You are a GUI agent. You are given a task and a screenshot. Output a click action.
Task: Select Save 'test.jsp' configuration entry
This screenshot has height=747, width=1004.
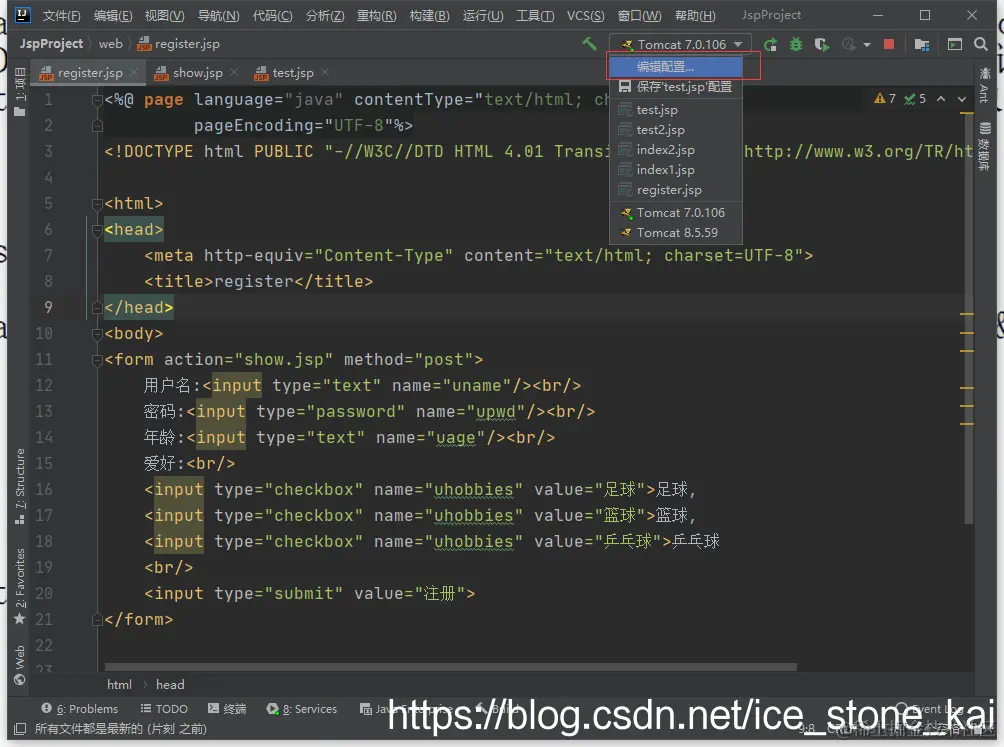(676, 86)
